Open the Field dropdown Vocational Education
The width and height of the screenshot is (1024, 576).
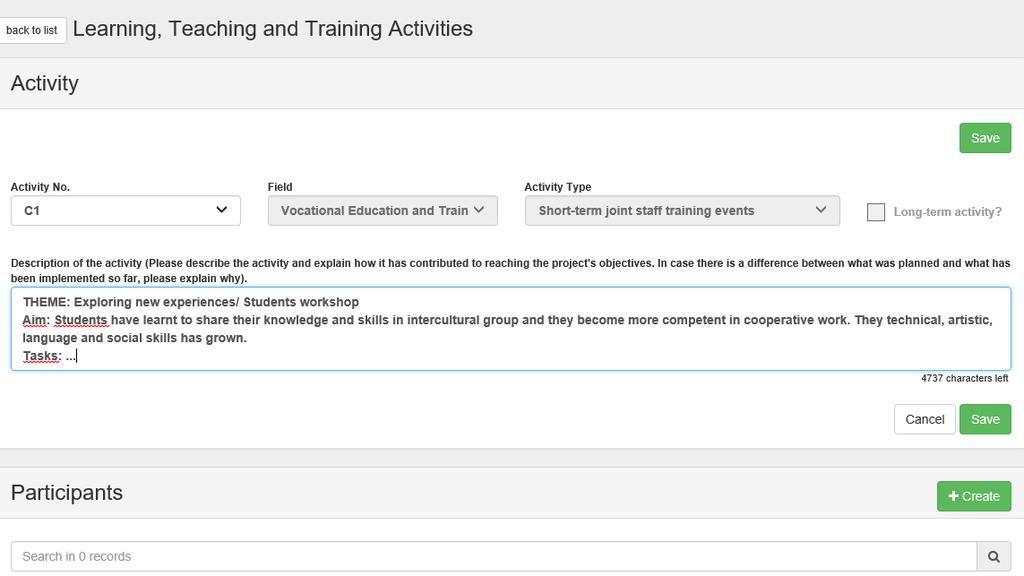(x=383, y=210)
